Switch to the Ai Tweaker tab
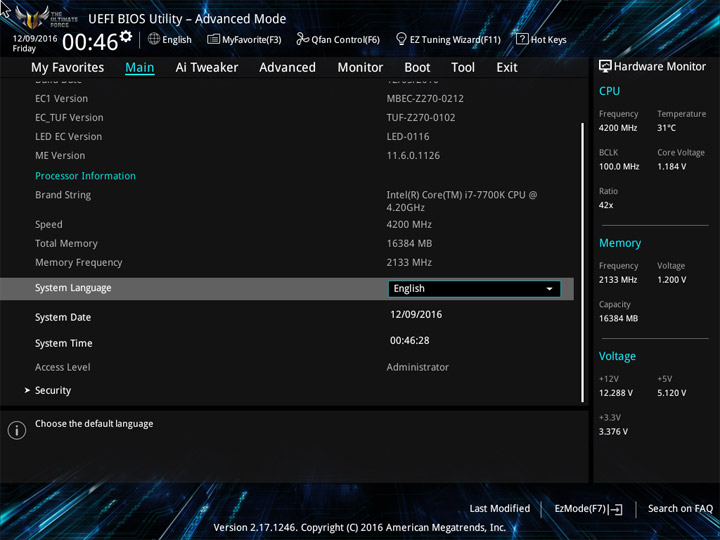The image size is (720, 540). click(x=207, y=68)
